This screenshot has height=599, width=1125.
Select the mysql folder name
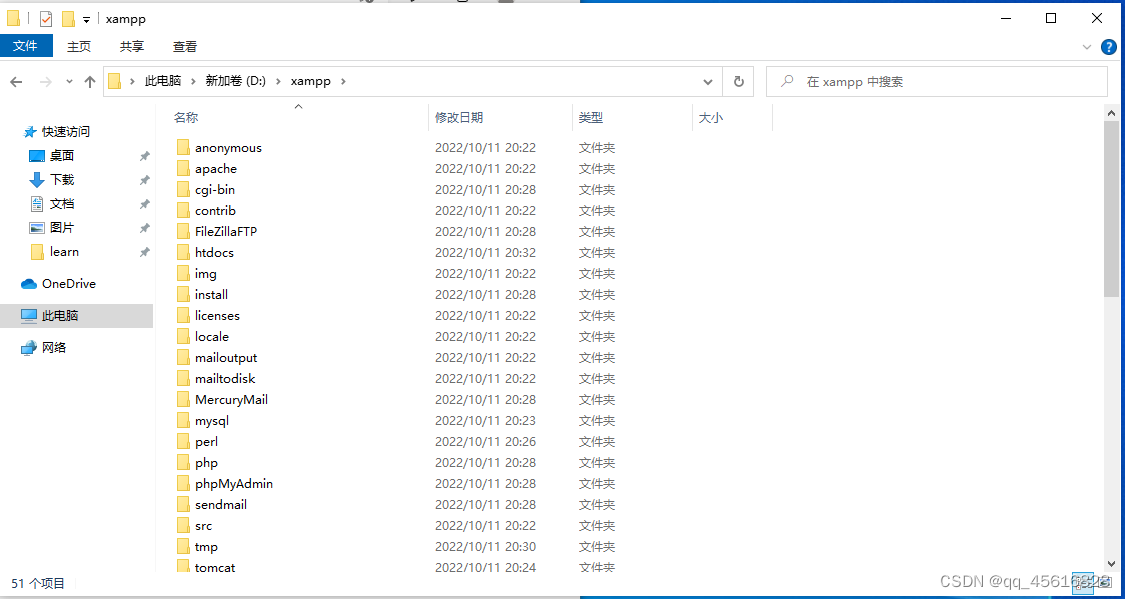pyautogui.click(x=212, y=420)
